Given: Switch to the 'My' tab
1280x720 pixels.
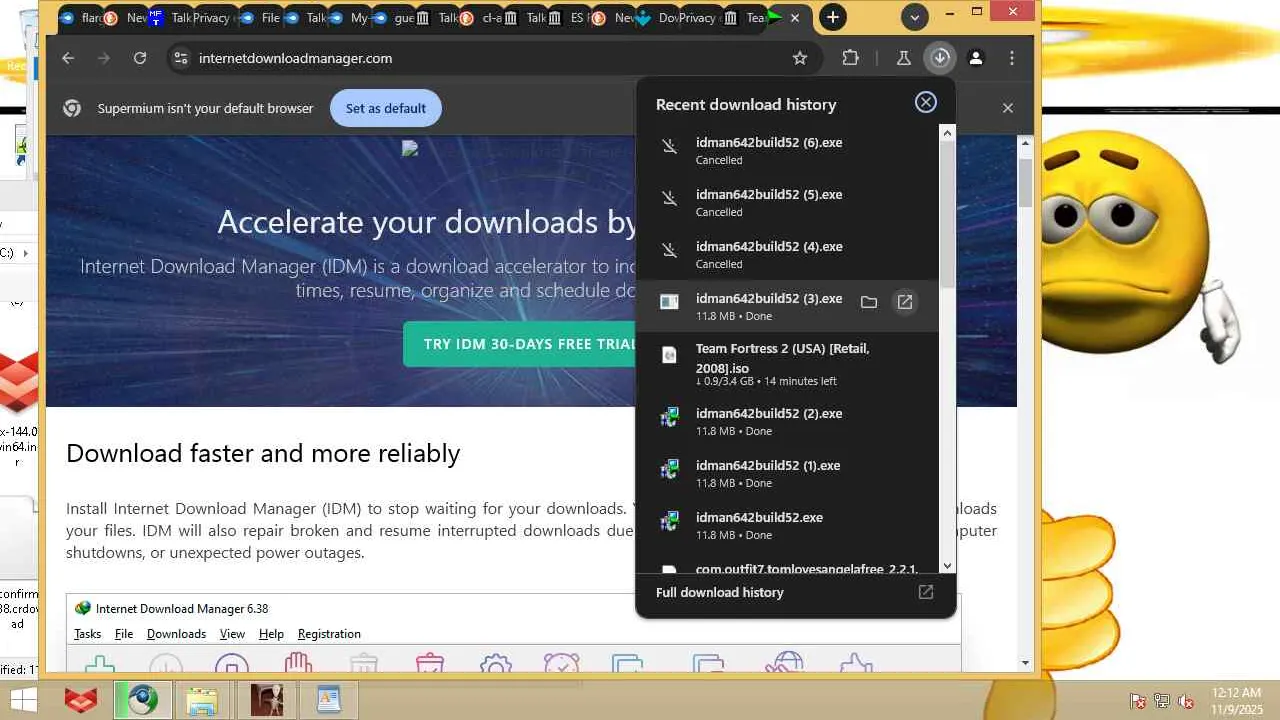Looking at the screenshot, I should (x=351, y=17).
